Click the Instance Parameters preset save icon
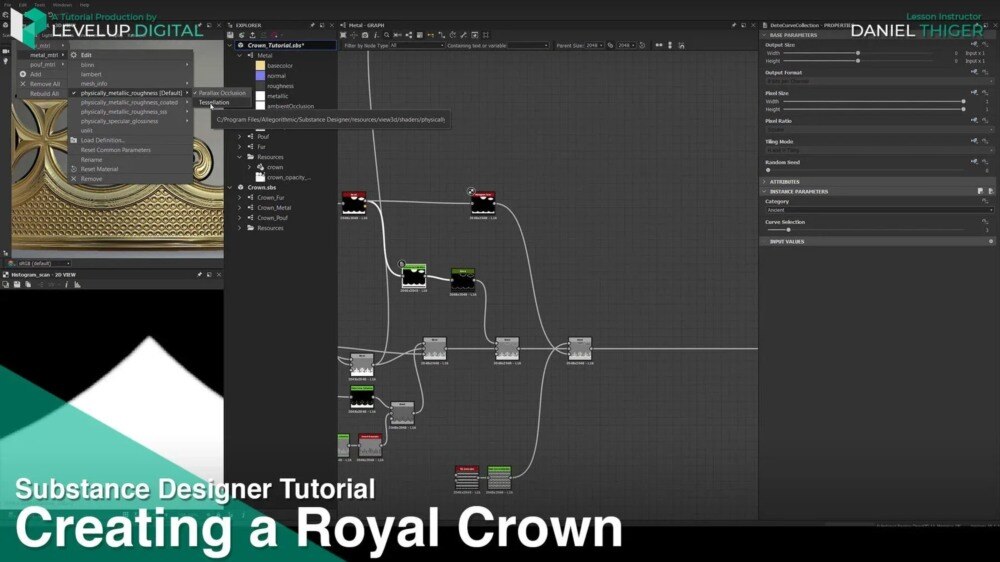Viewport: 1000px width, 562px height. coord(980,191)
